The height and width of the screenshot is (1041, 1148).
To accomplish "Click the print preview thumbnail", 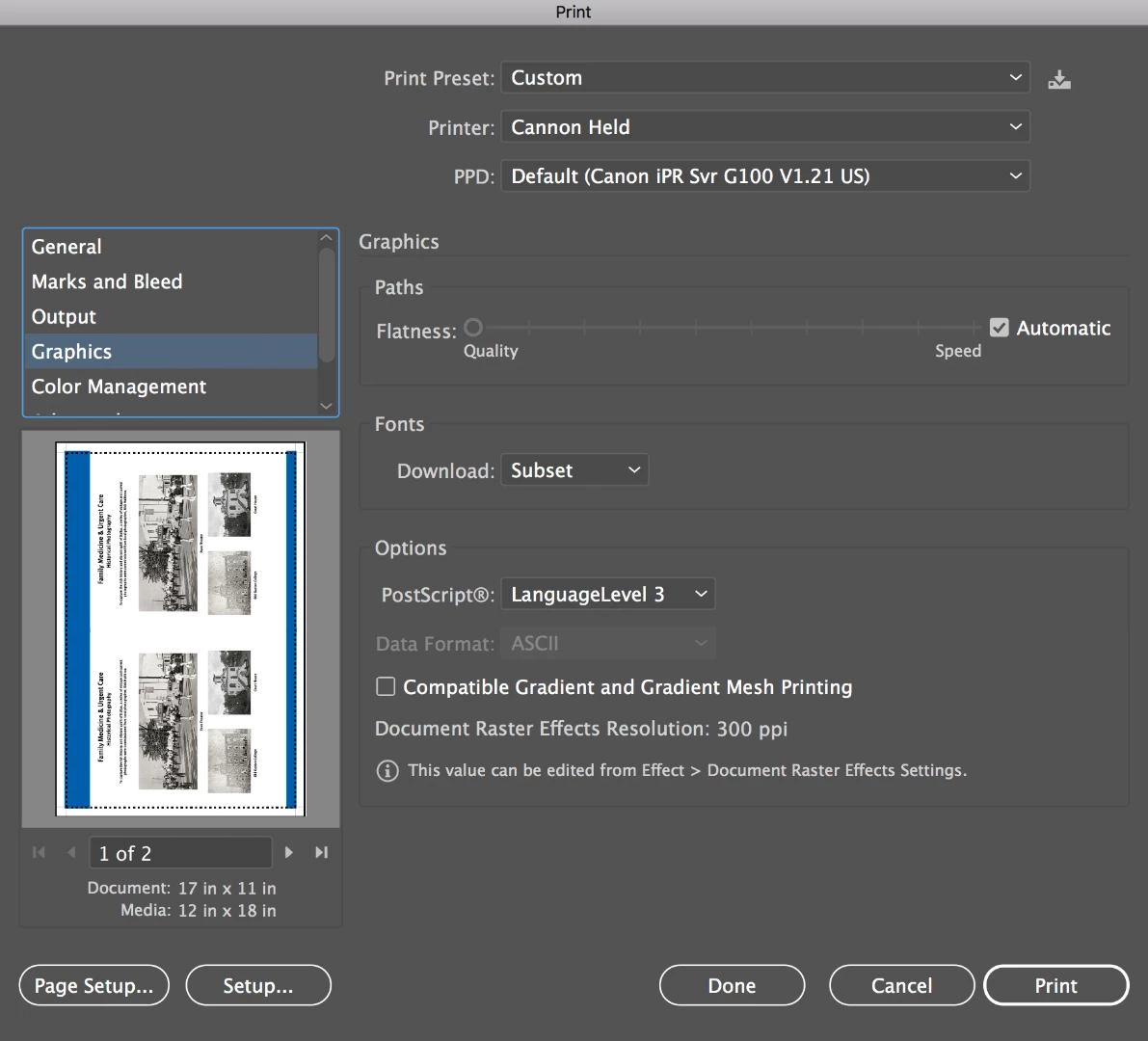I will pyautogui.click(x=180, y=628).
